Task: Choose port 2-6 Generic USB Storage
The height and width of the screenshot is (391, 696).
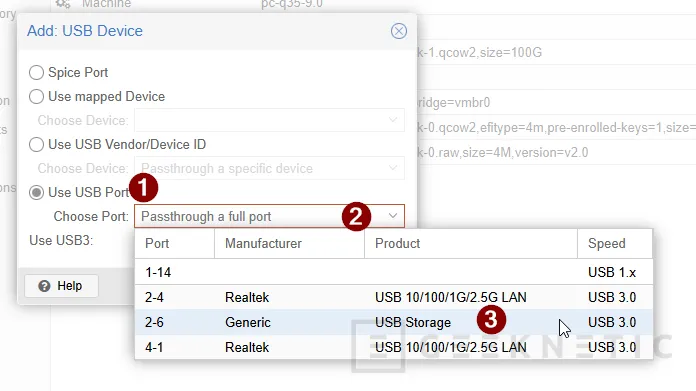Action: [x=394, y=322]
